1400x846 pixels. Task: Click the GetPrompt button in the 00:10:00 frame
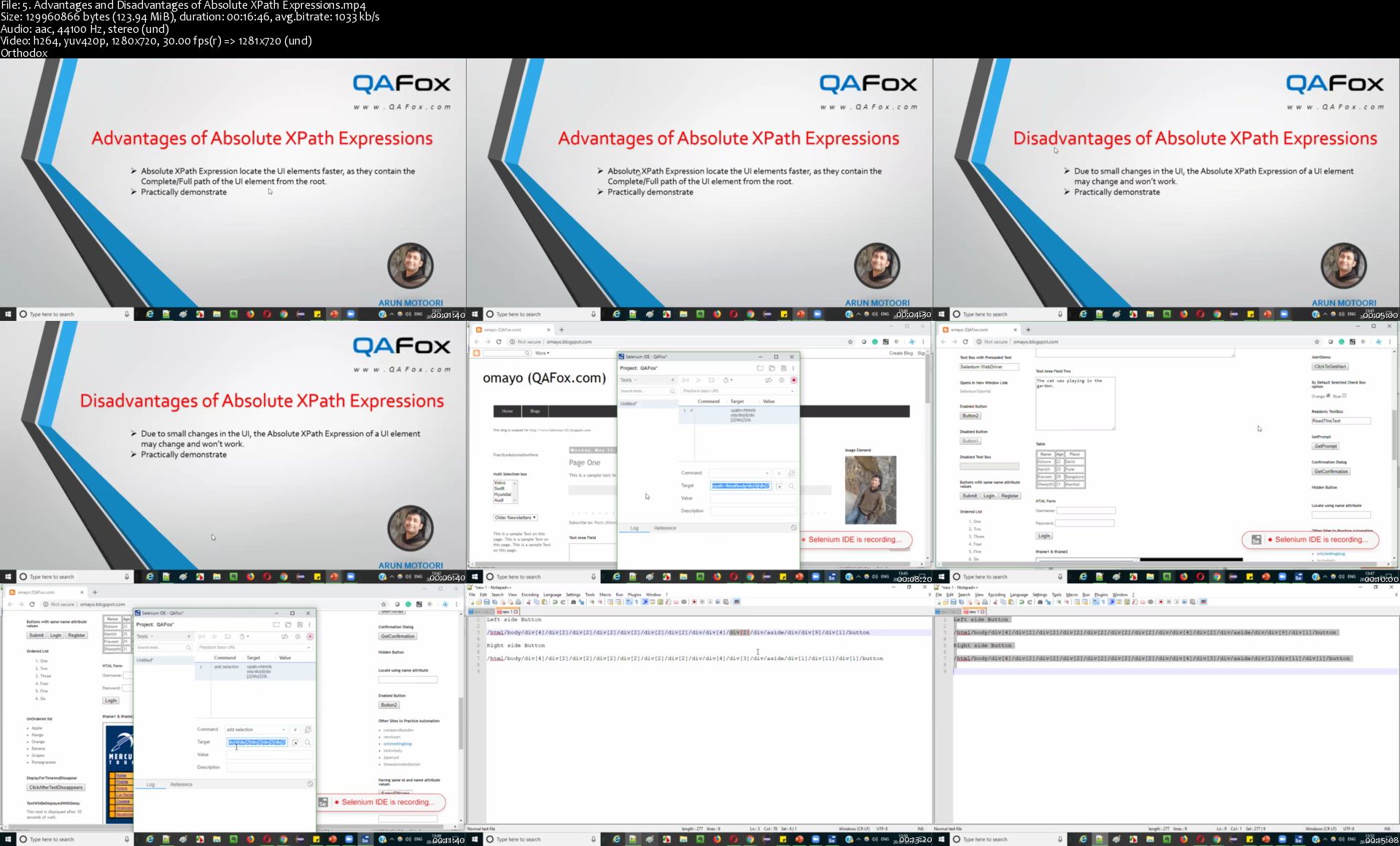(x=1326, y=446)
